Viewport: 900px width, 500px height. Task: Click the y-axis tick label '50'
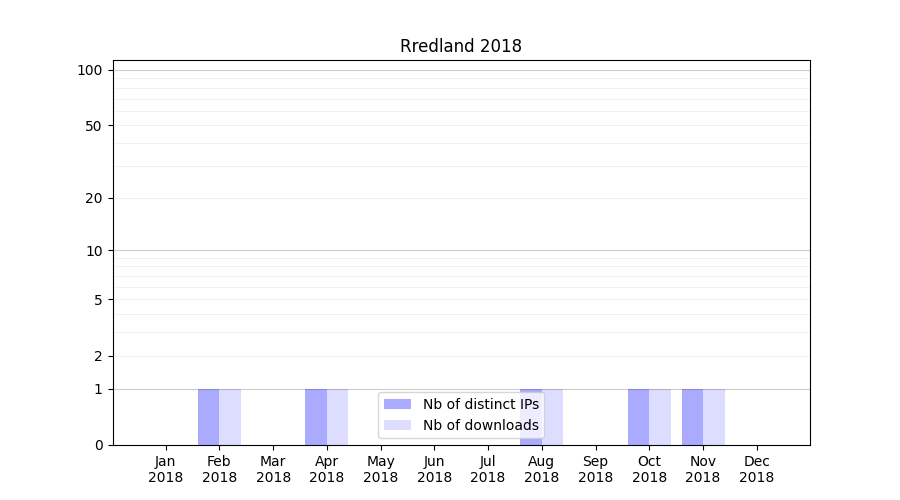(x=94, y=126)
